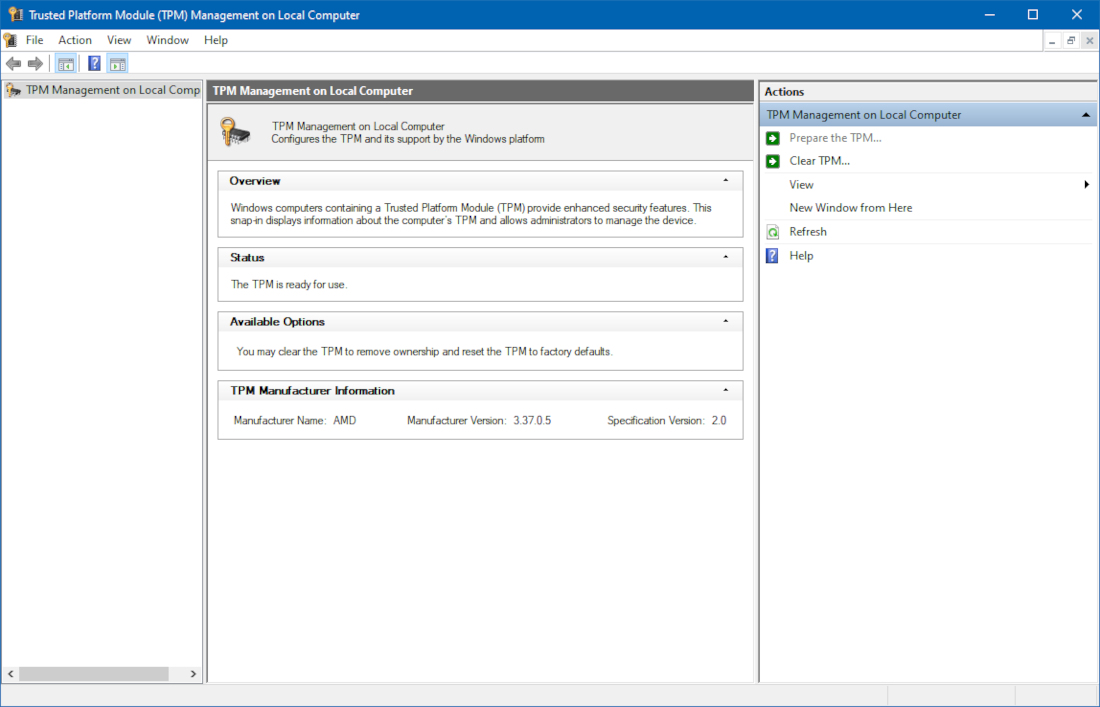Open the File menu
This screenshot has height=707, width=1100.
(x=34, y=40)
